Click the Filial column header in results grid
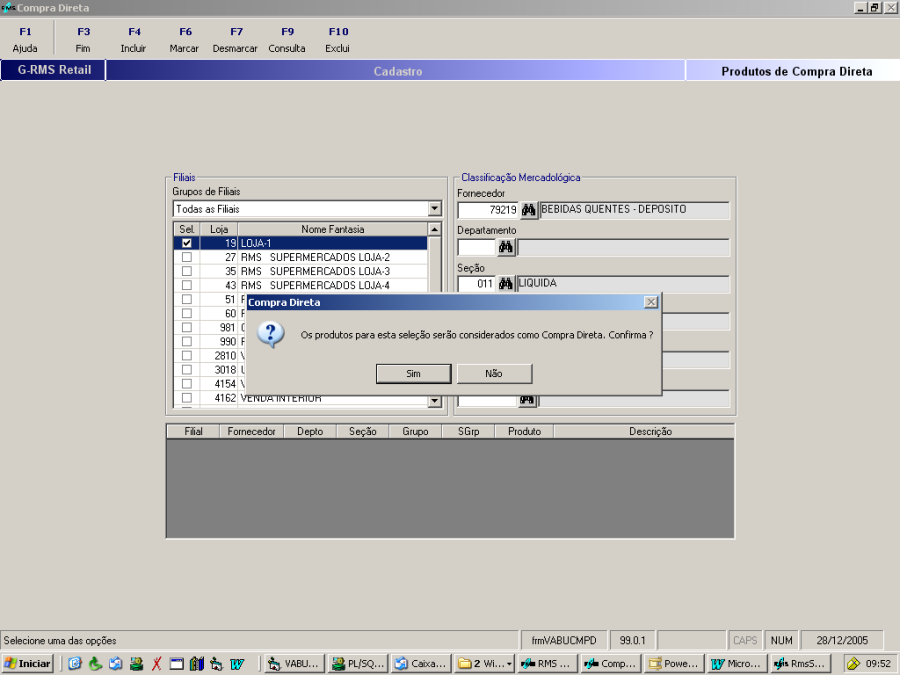Image resolution: width=900 pixels, height=675 pixels. (x=193, y=432)
